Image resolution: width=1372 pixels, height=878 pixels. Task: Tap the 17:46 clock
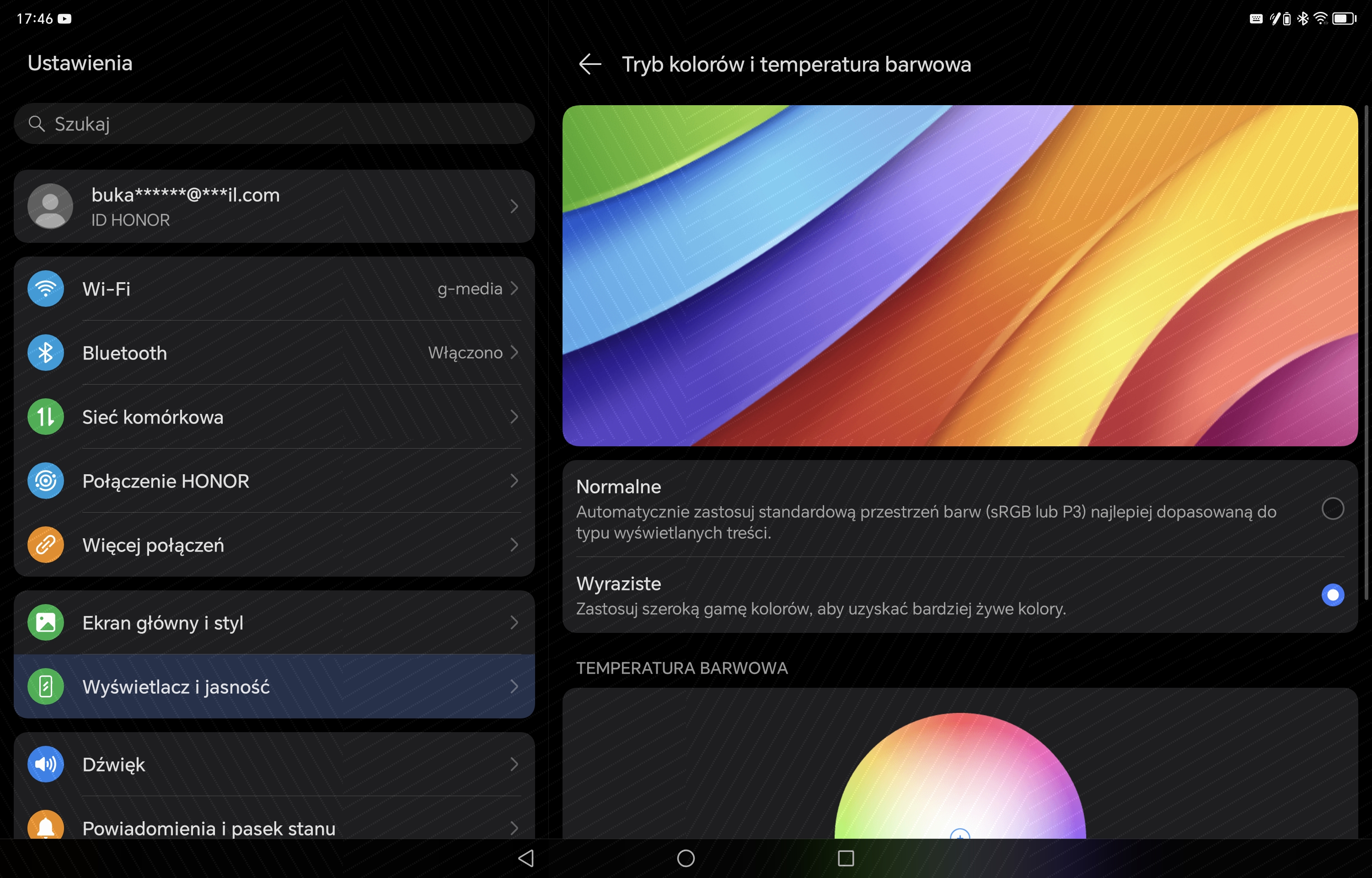pos(34,19)
